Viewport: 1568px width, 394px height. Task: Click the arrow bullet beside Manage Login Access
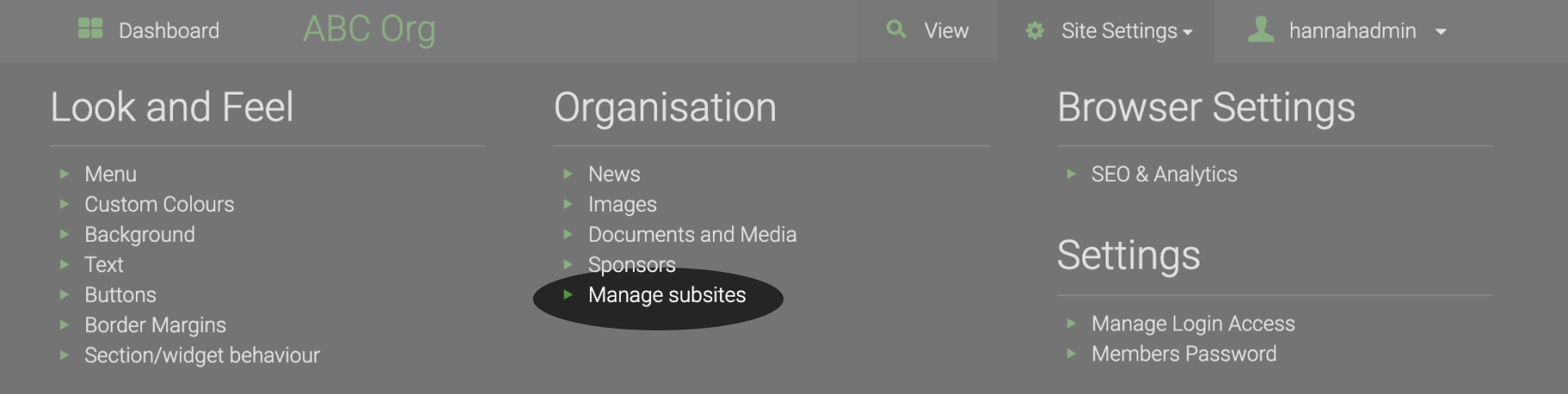click(1071, 323)
